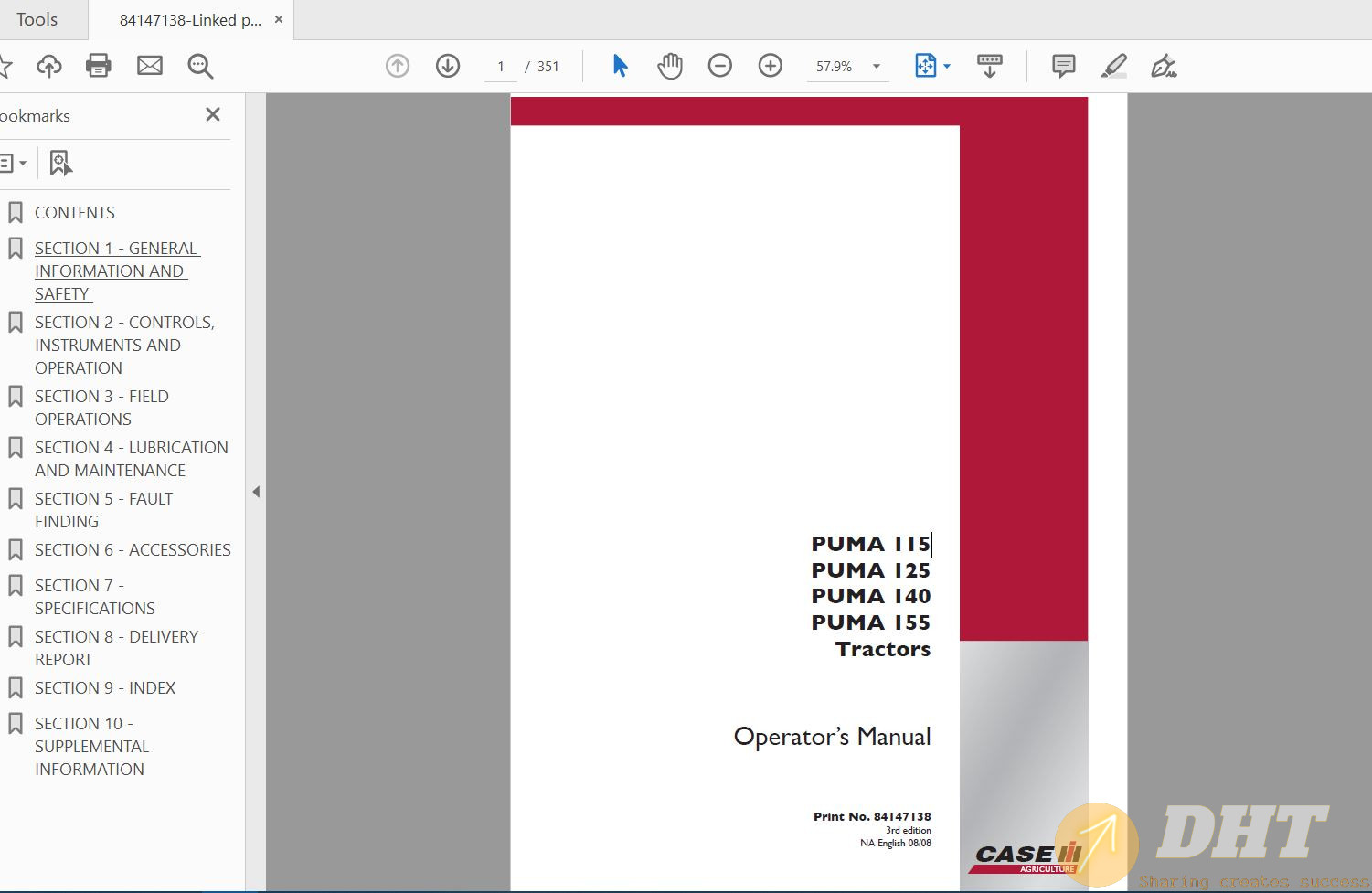This screenshot has height=893, width=1372.
Task: Close the Bookmarks panel
Action: pyautogui.click(x=213, y=114)
